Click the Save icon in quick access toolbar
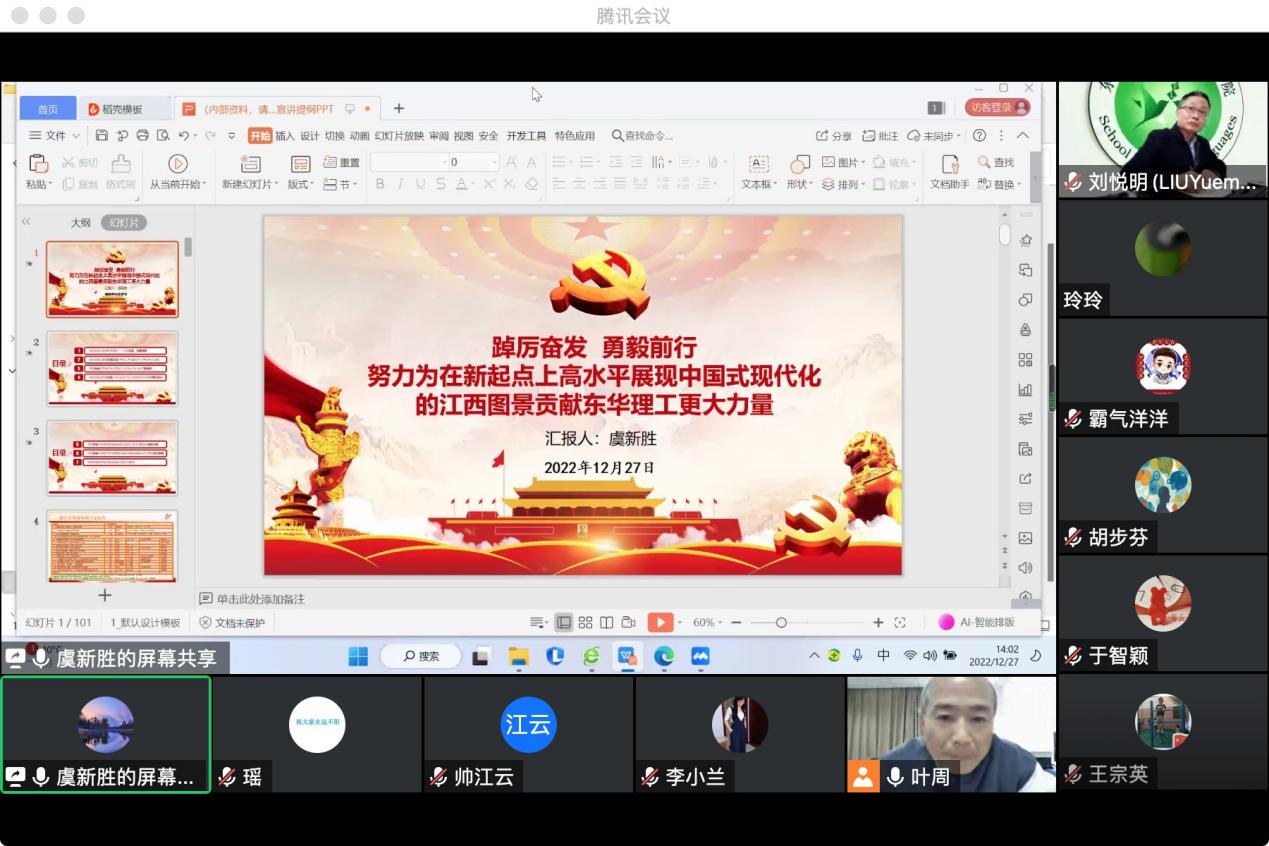 coord(102,136)
